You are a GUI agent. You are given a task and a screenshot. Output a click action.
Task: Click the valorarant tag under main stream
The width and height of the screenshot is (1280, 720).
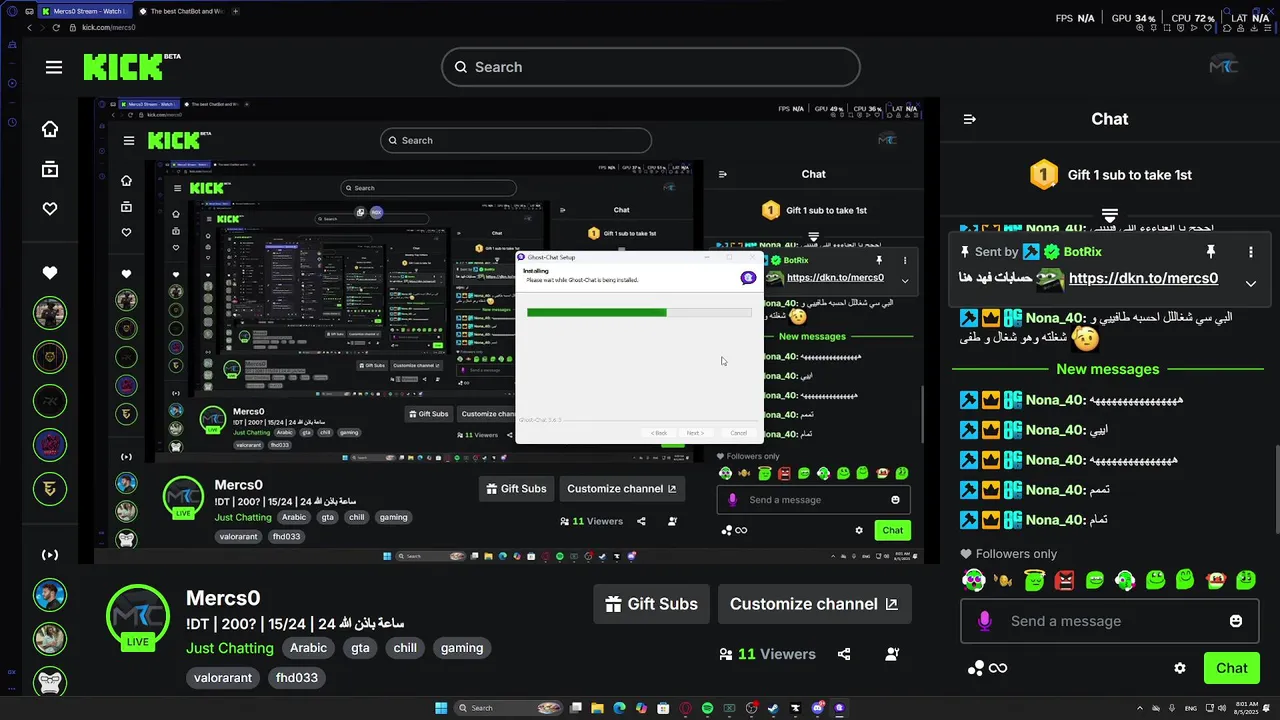pyautogui.click(x=223, y=678)
